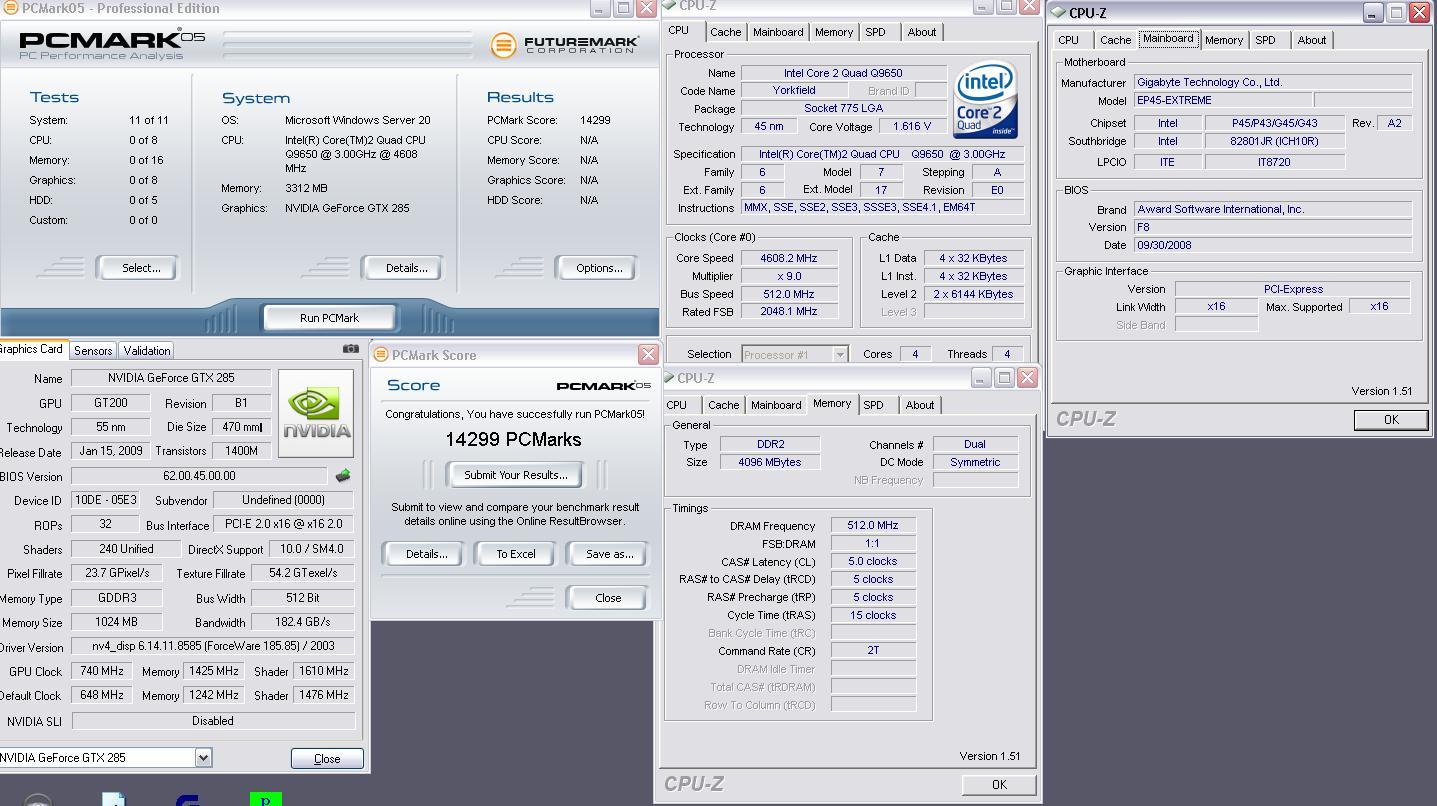The height and width of the screenshot is (806, 1437).
Task: Click OK in the CPU-Z Mainboard window
Action: click(1391, 420)
